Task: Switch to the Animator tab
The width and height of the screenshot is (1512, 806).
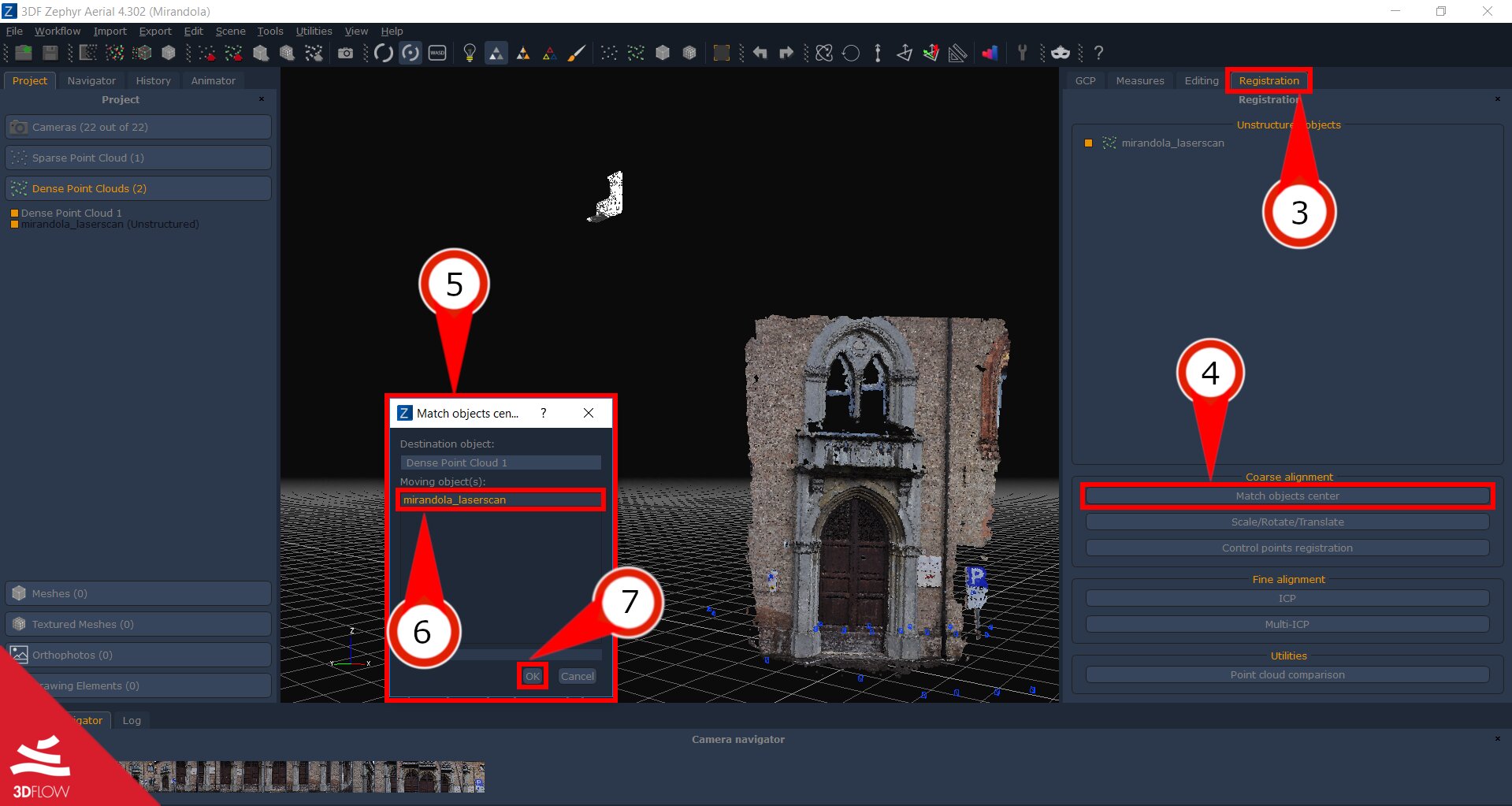Action: tap(213, 80)
